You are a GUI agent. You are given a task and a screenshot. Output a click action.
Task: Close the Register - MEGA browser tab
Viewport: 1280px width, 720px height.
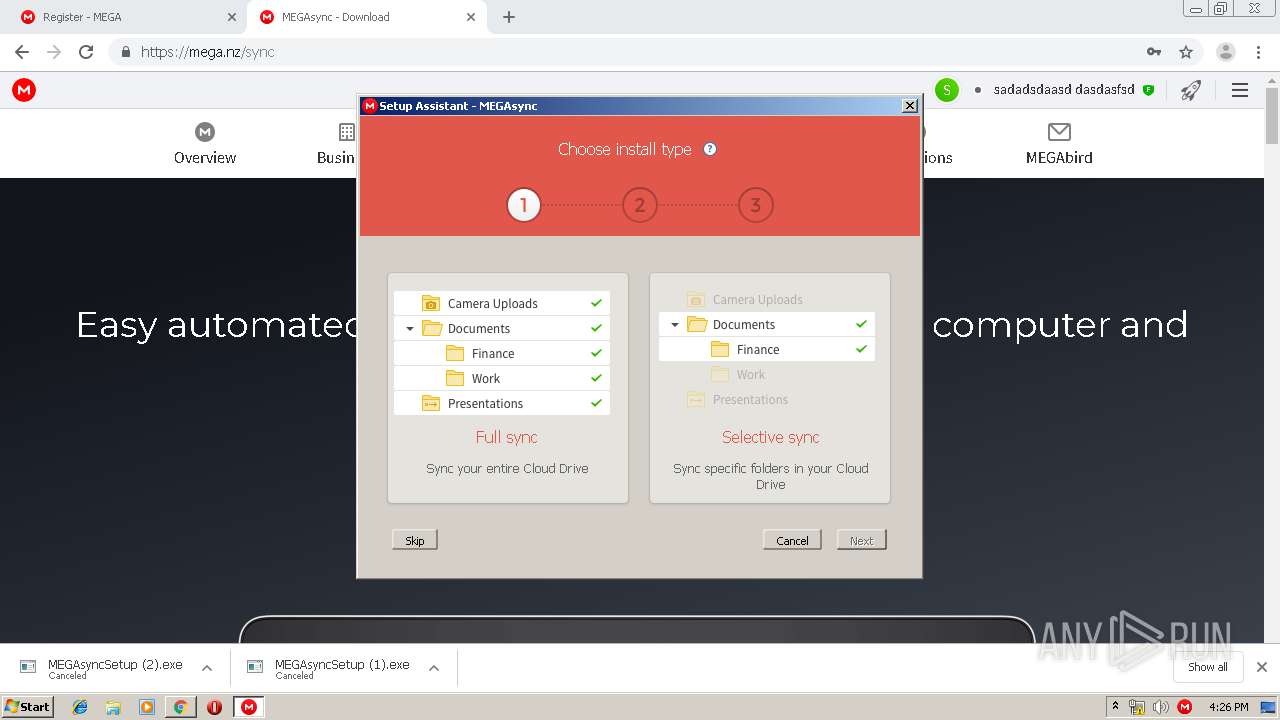[x=232, y=17]
